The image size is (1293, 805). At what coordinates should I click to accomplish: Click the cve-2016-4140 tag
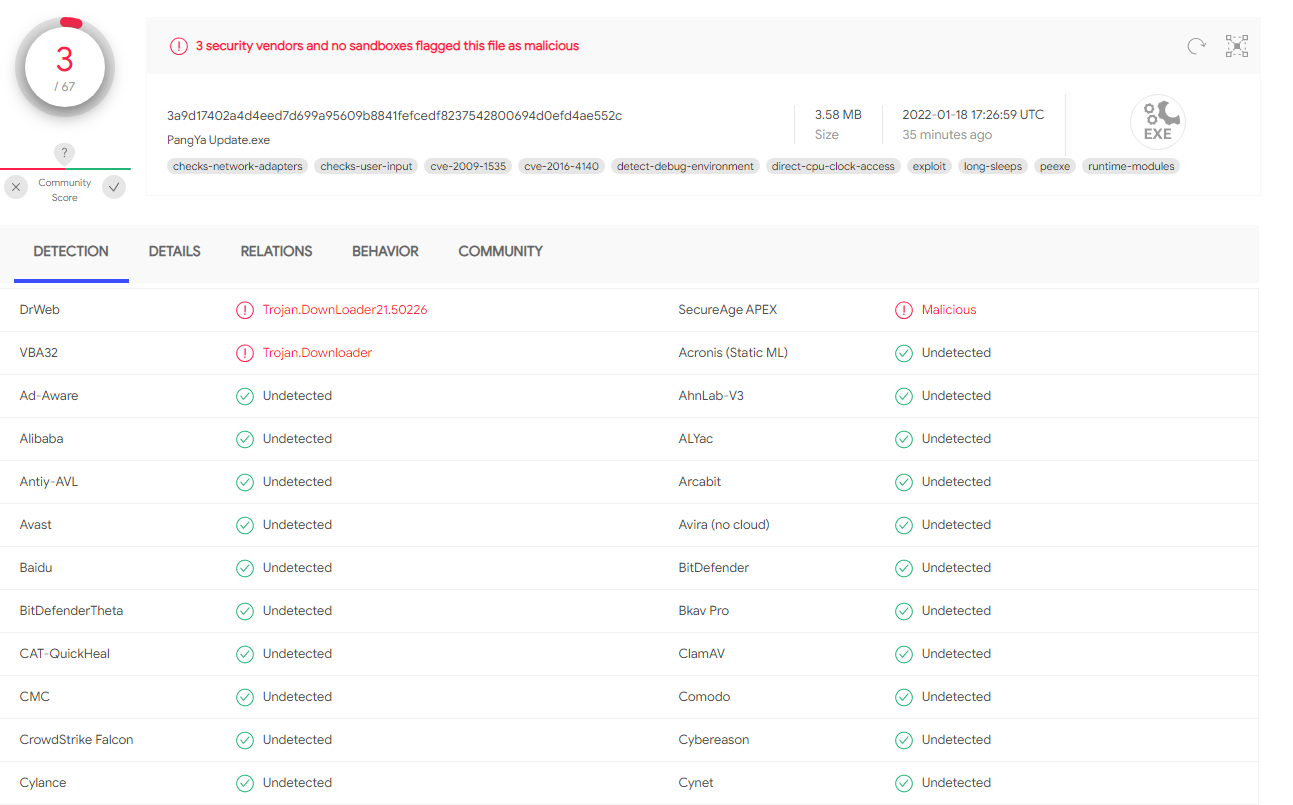tap(562, 166)
